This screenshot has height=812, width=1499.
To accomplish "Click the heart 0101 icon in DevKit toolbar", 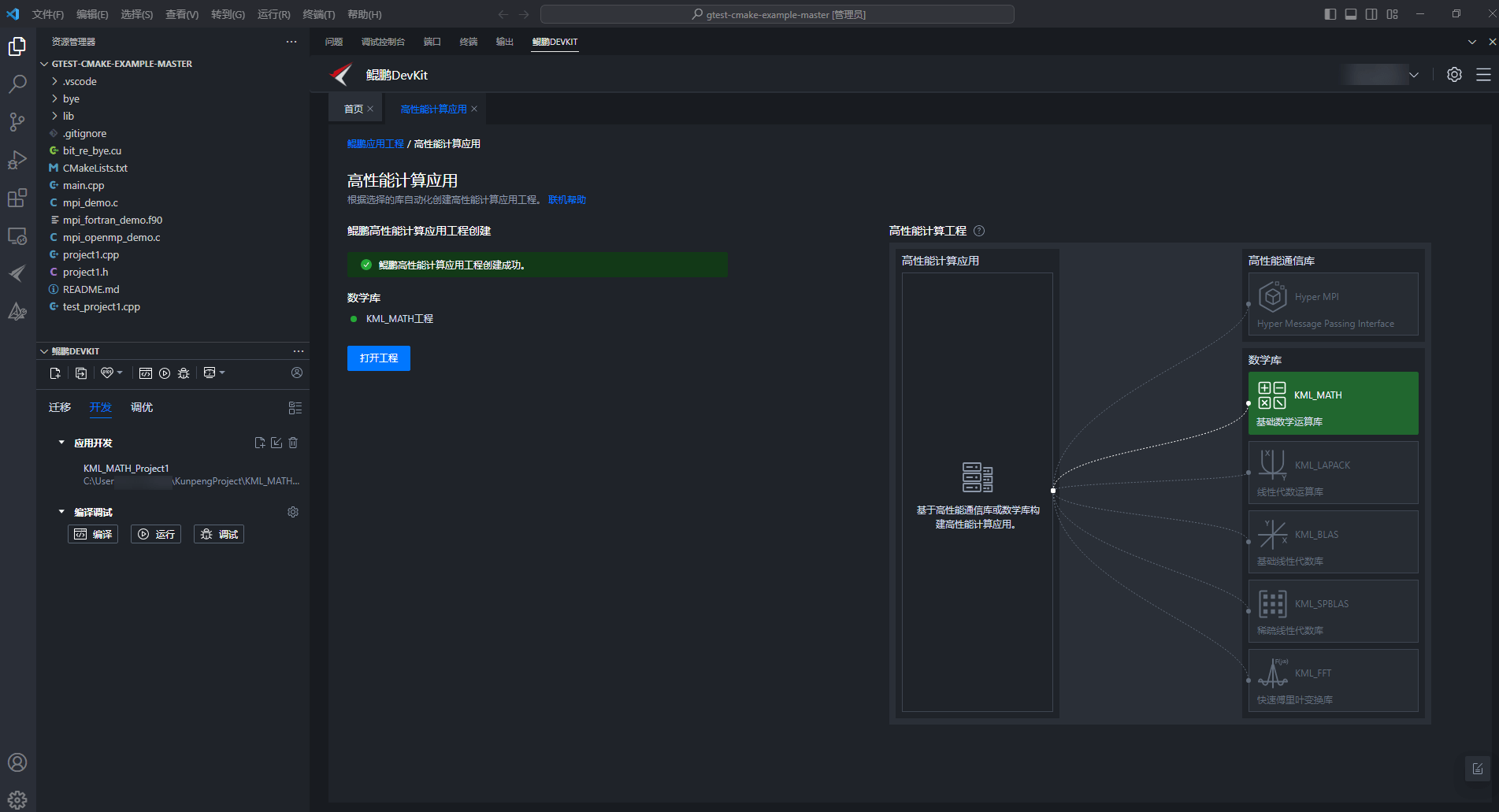I will pos(107,373).
